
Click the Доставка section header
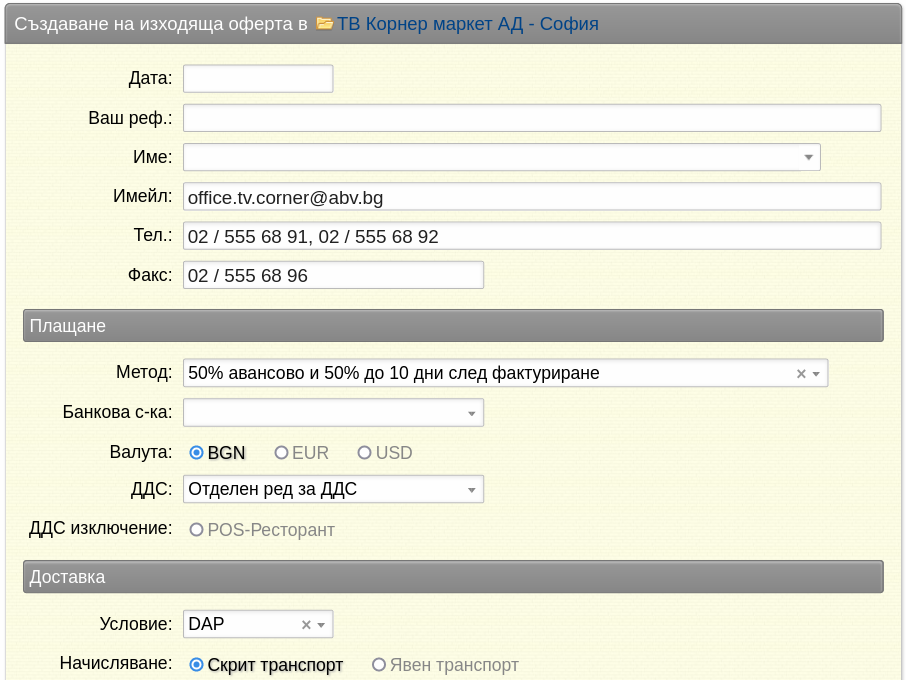tap(454, 577)
